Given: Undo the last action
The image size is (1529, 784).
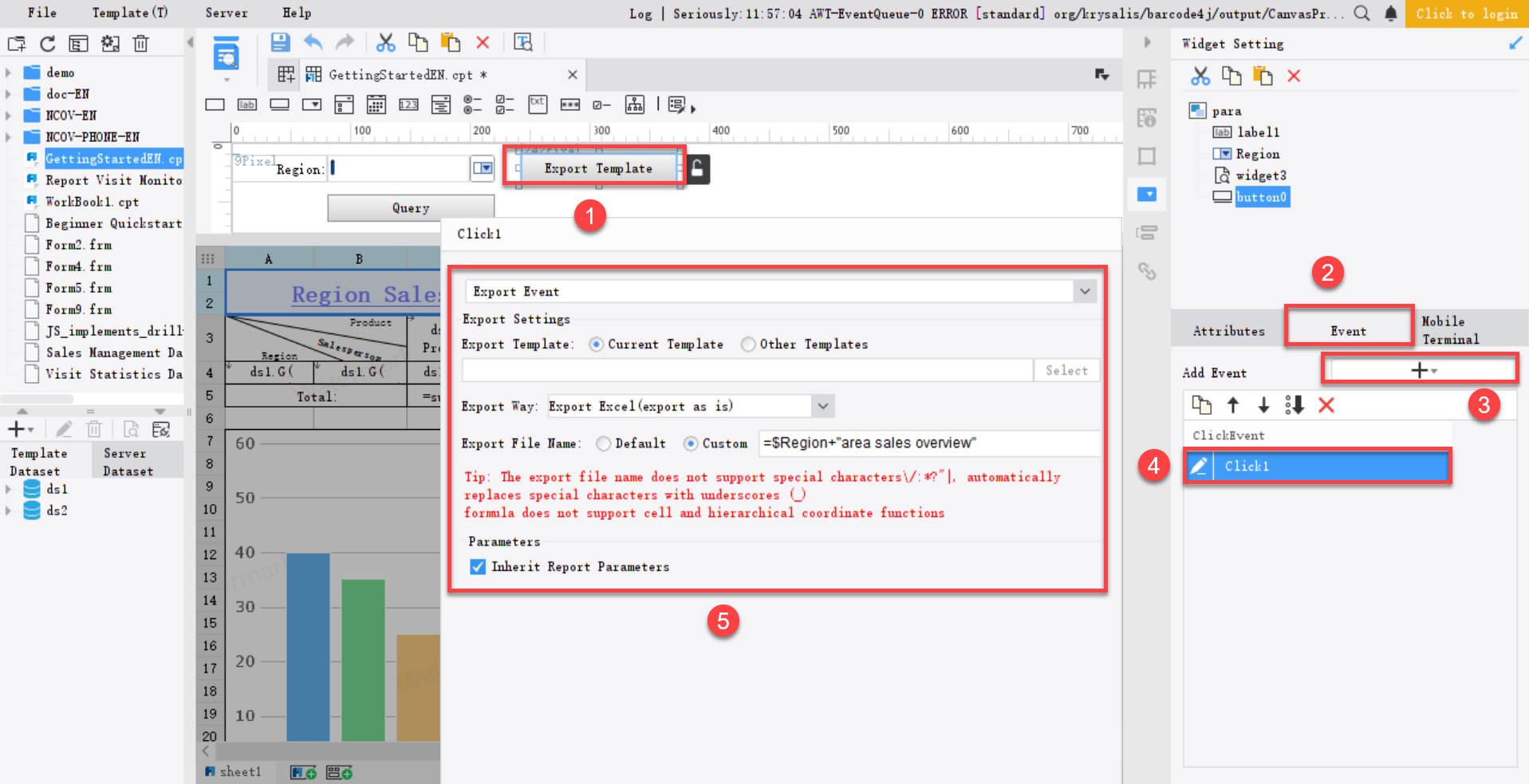Looking at the screenshot, I should (313, 42).
